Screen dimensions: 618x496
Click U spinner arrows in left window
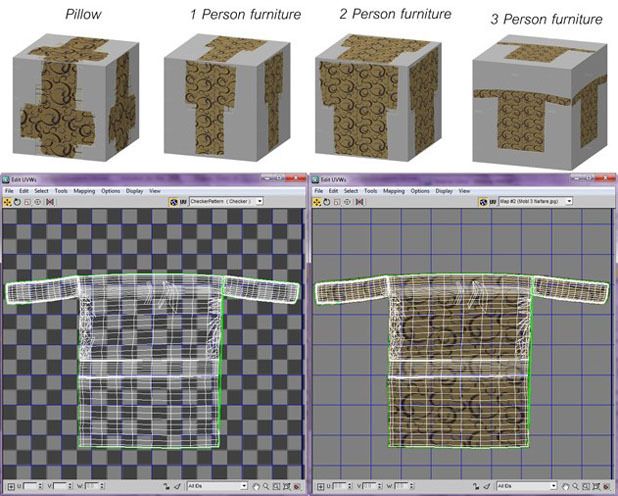pos(40,486)
